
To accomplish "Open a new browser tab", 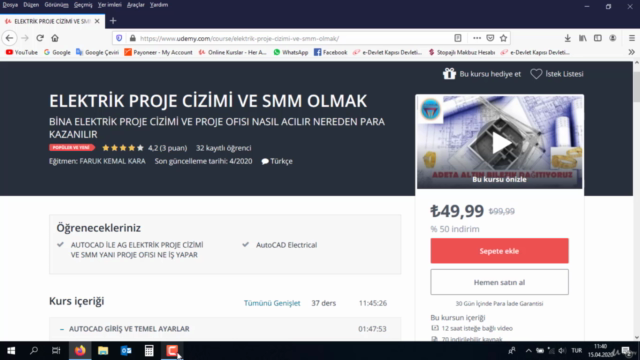I will tap(113, 21).
